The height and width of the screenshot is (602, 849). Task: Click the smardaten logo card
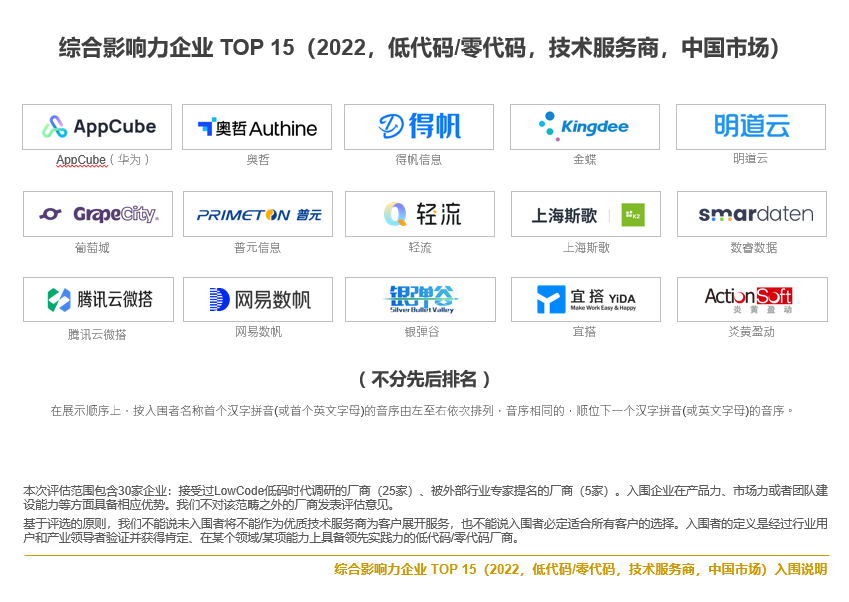pos(752,214)
